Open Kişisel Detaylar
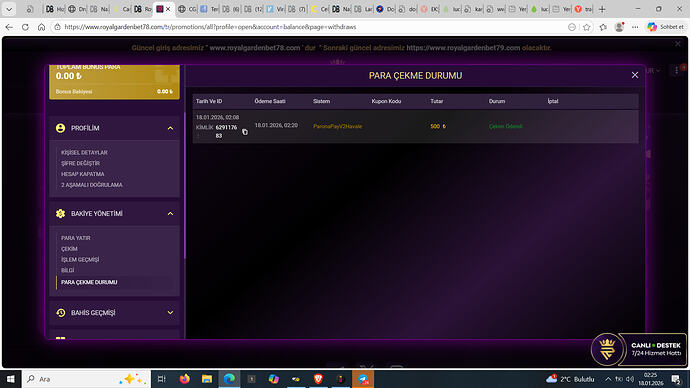This screenshot has width=690, height=388. pos(84,152)
